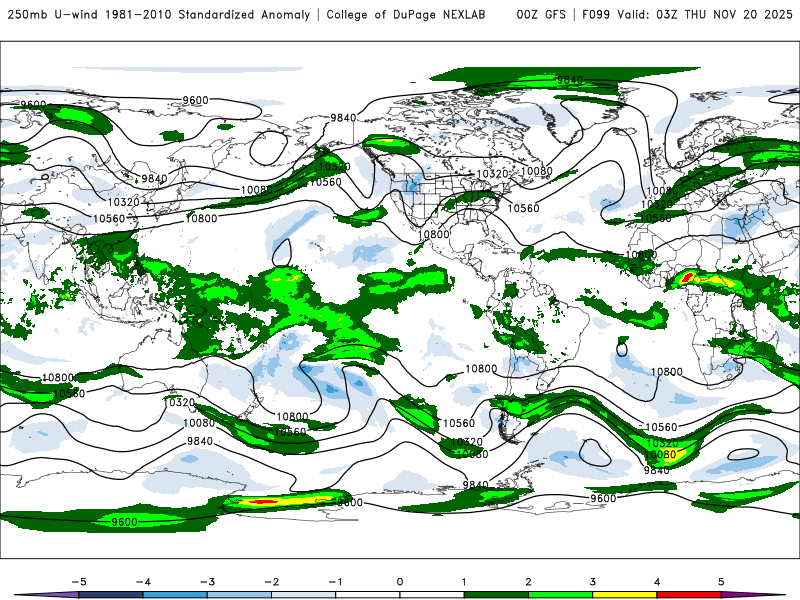Click the '-1' colorbar tick label

click(x=335, y=582)
